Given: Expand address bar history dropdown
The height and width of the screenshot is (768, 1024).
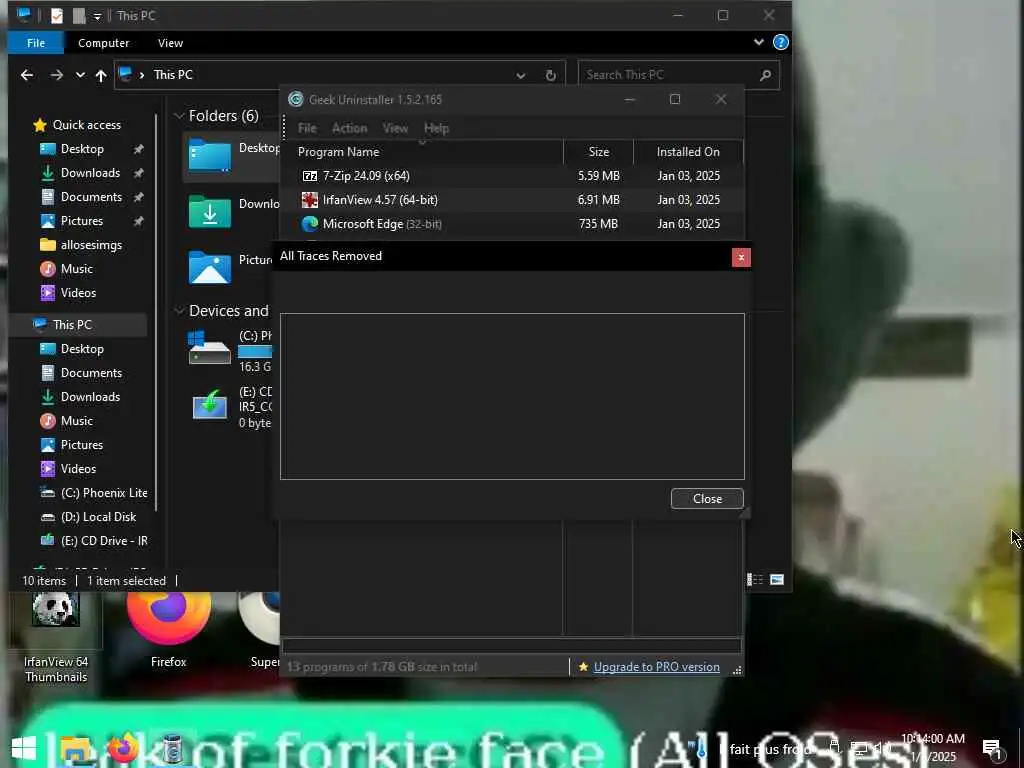Looking at the screenshot, I should tap(520, 75).
